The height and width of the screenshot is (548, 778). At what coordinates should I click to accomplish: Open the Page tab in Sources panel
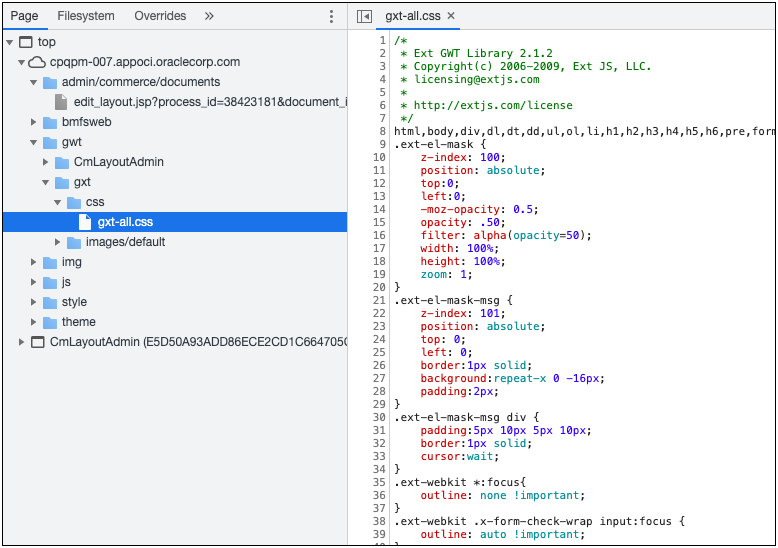(x=24, y=16)
